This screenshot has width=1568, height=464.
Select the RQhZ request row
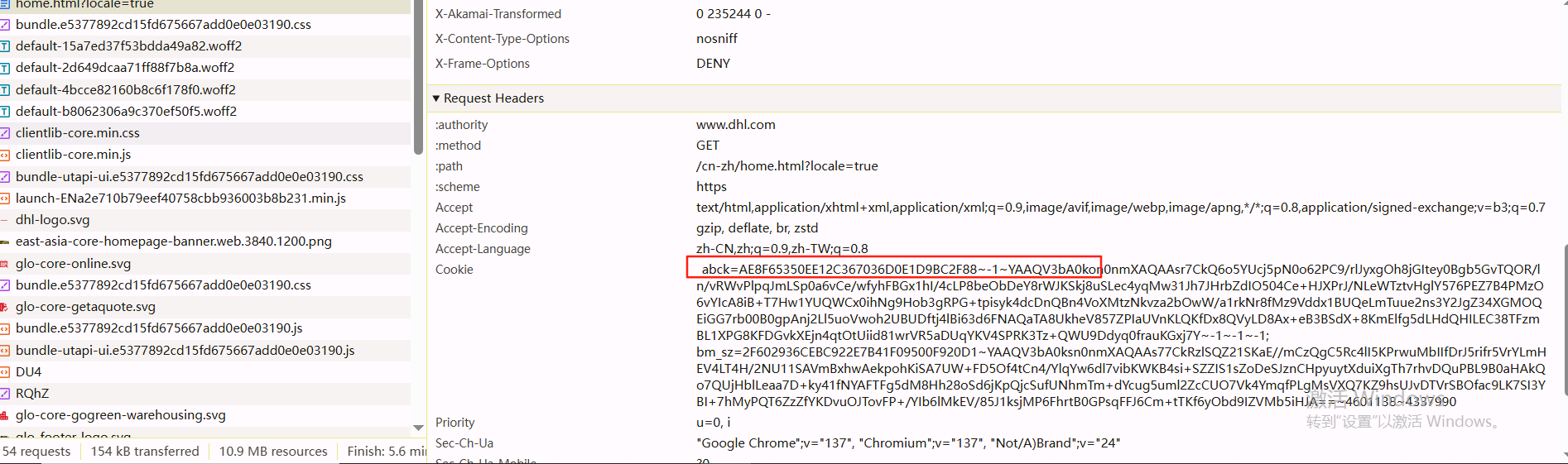tap(205, 394)
